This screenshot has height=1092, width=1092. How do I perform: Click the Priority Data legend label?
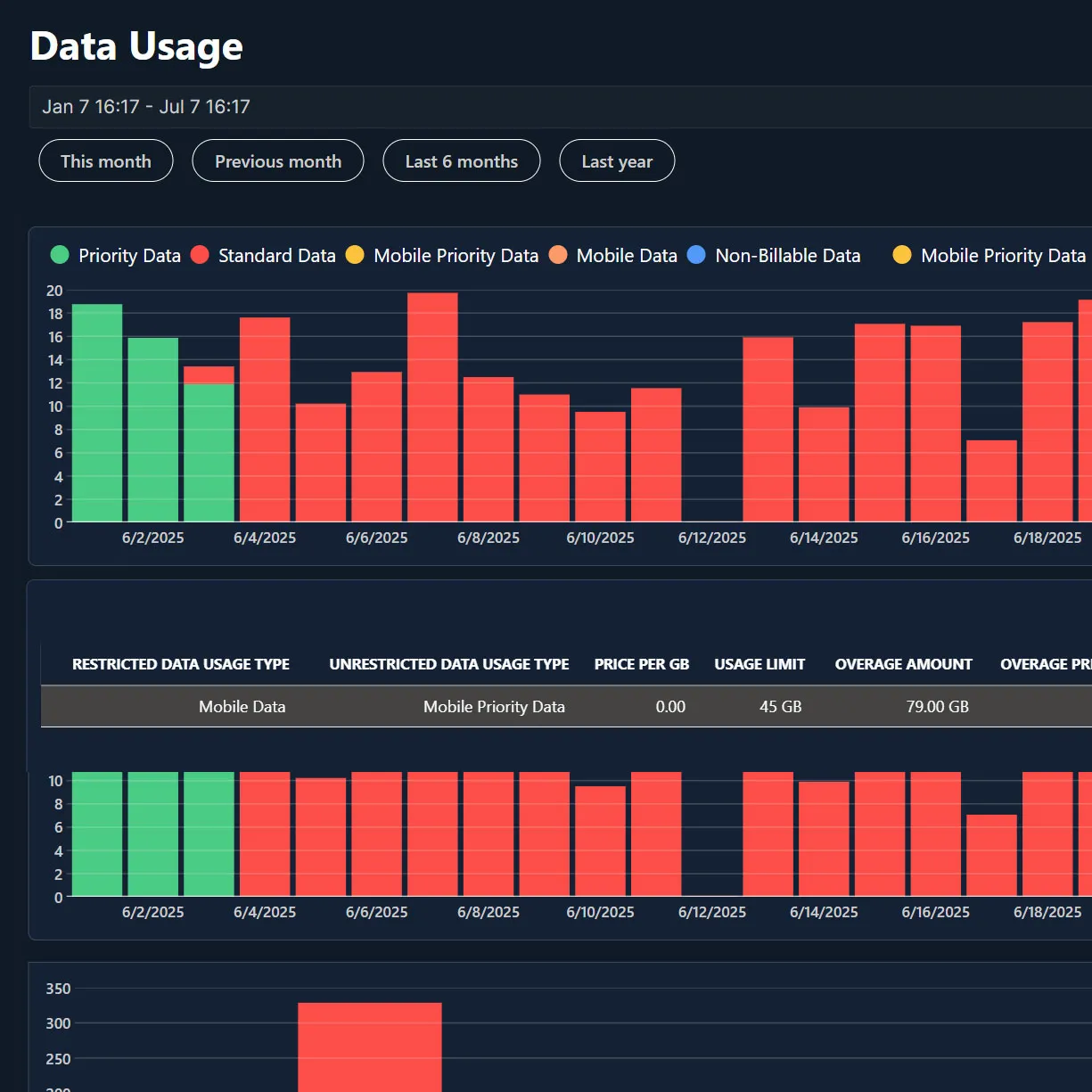pyautogui.click(x=129, y=256)
